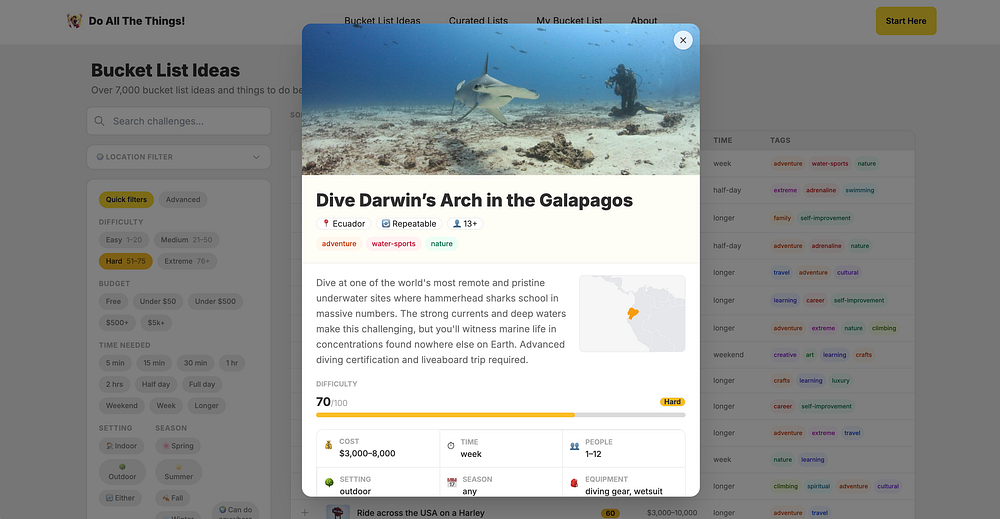Go to My Bucket List
1000x519 pixels.
click(x=569, y=20)
